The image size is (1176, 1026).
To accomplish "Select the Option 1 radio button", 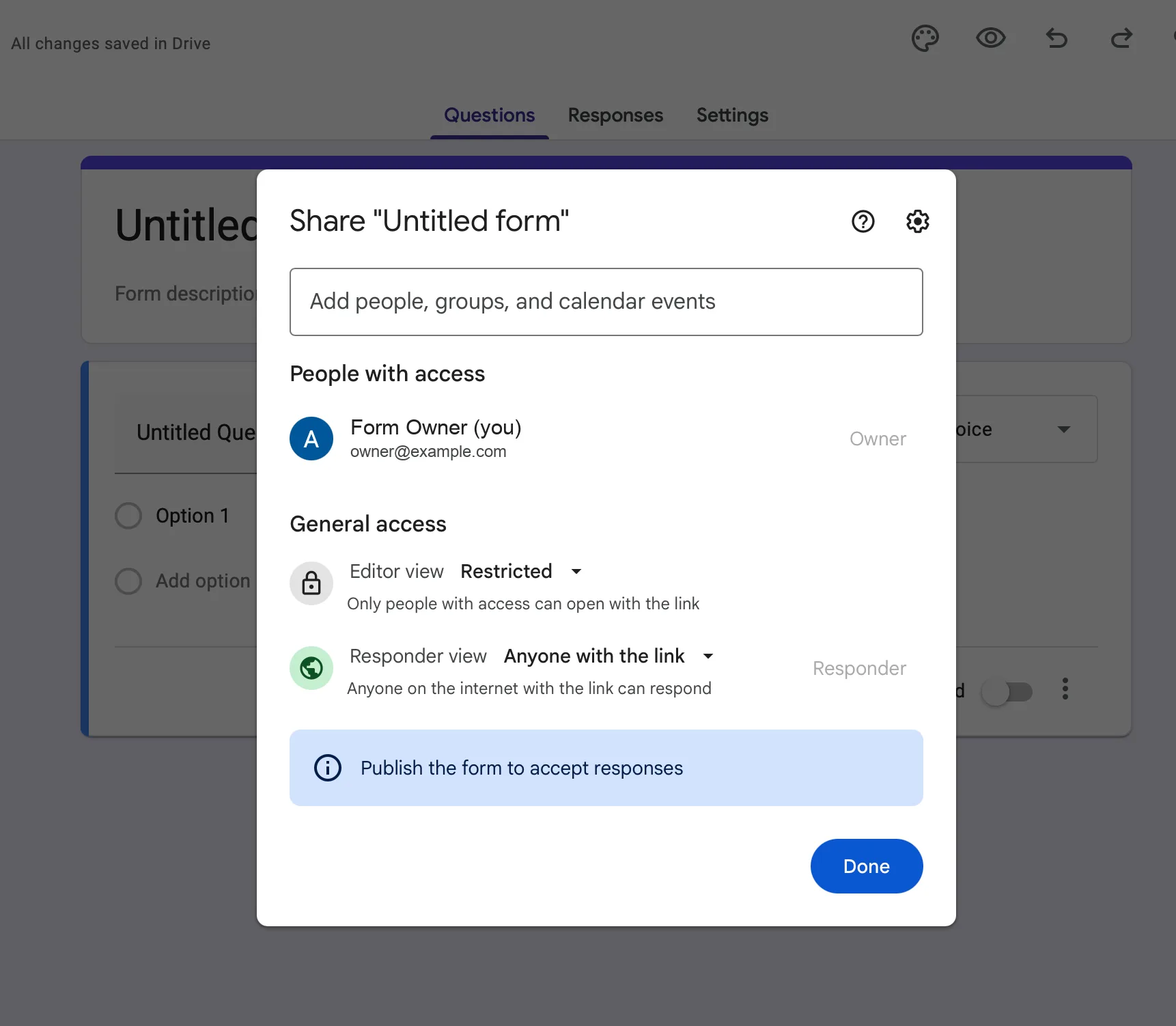I will coord(128,516).
